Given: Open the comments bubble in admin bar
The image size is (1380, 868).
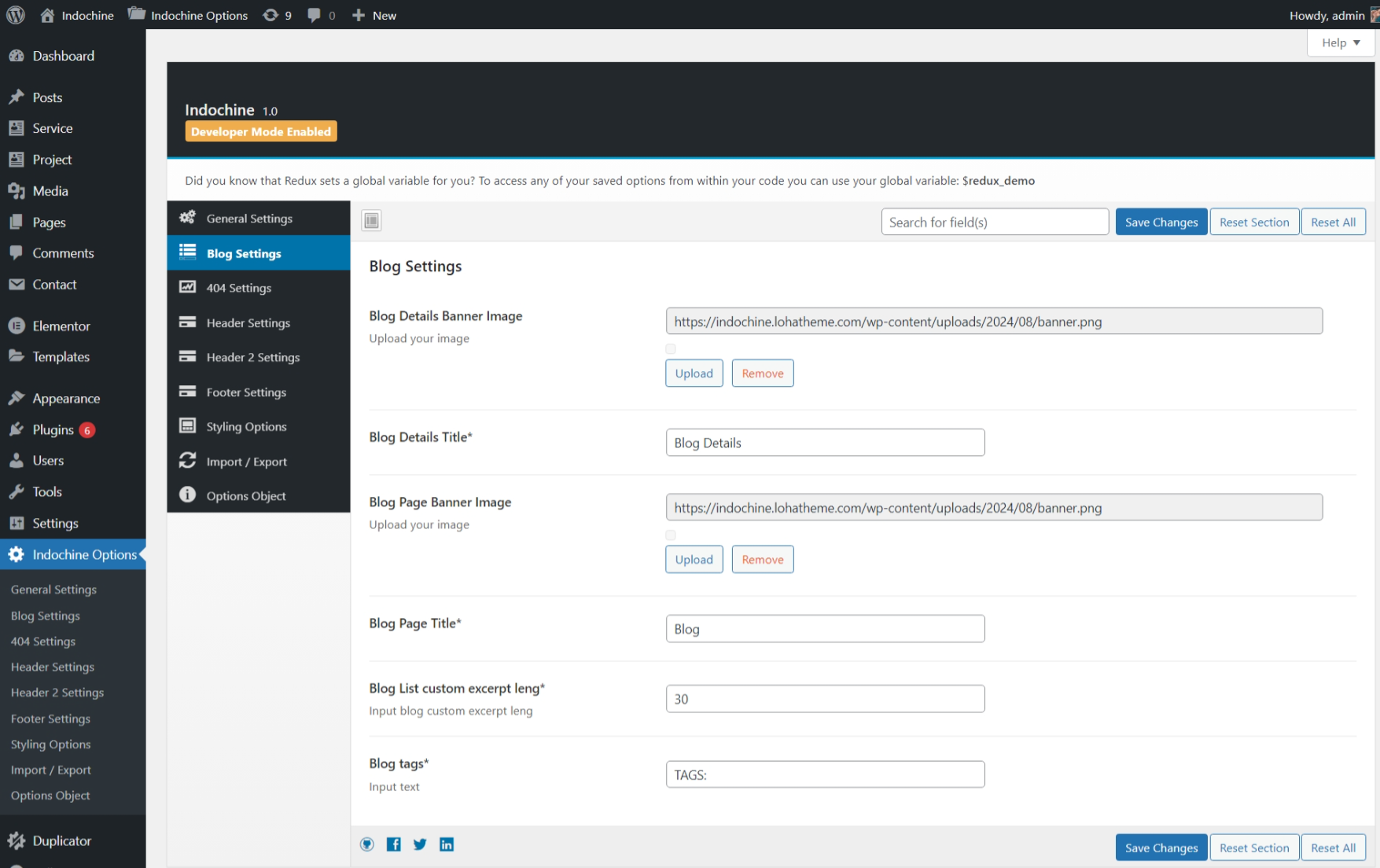Looking at the screenshot, I should tap(321, 15).
